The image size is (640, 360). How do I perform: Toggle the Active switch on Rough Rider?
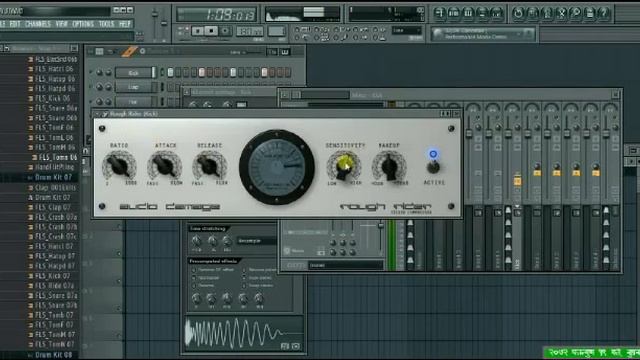tap(433, 167)
